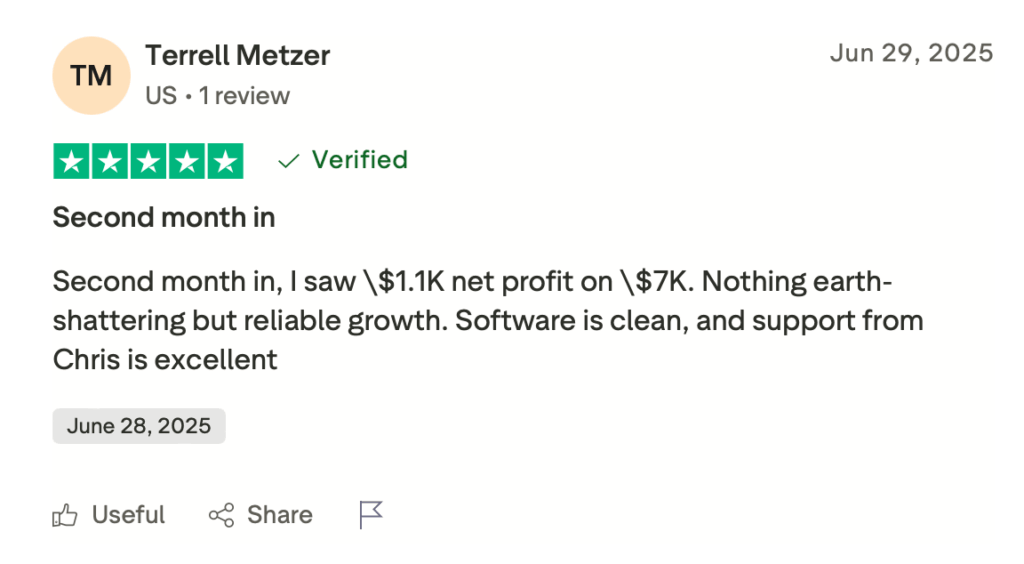Click the US country label
The image size is (1024, 564).
160,96
